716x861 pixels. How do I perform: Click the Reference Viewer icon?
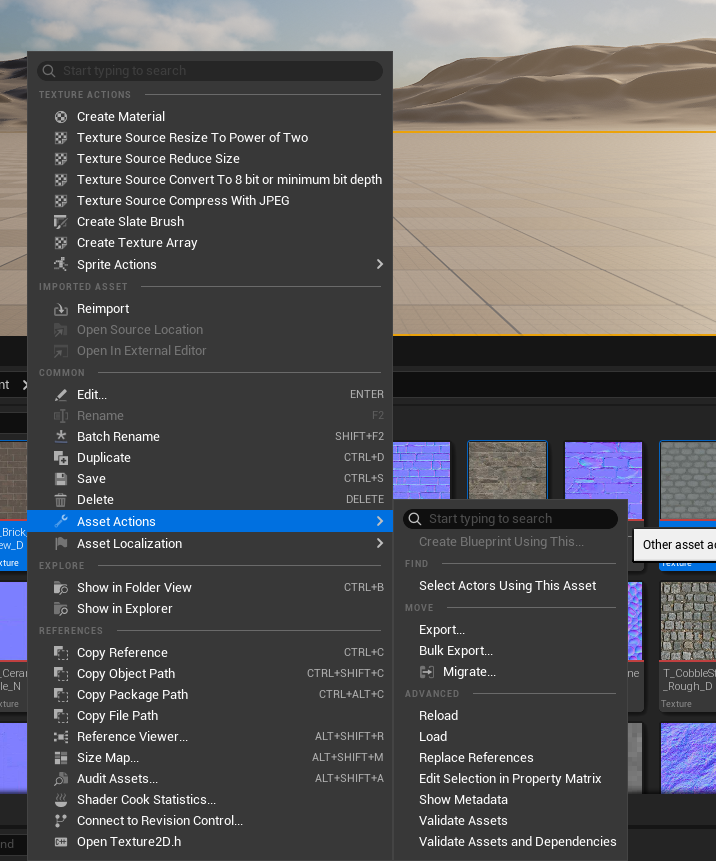coord(61,737)
